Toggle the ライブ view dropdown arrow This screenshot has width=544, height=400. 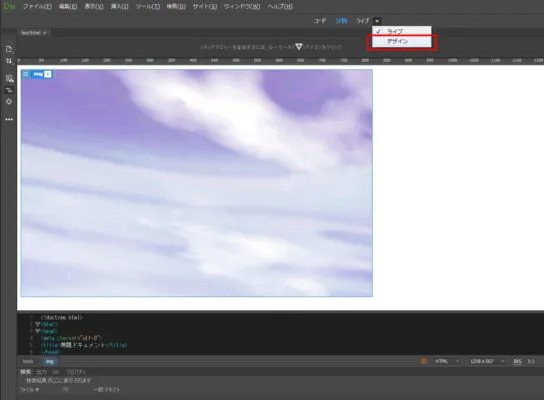(x=377, y=21)
